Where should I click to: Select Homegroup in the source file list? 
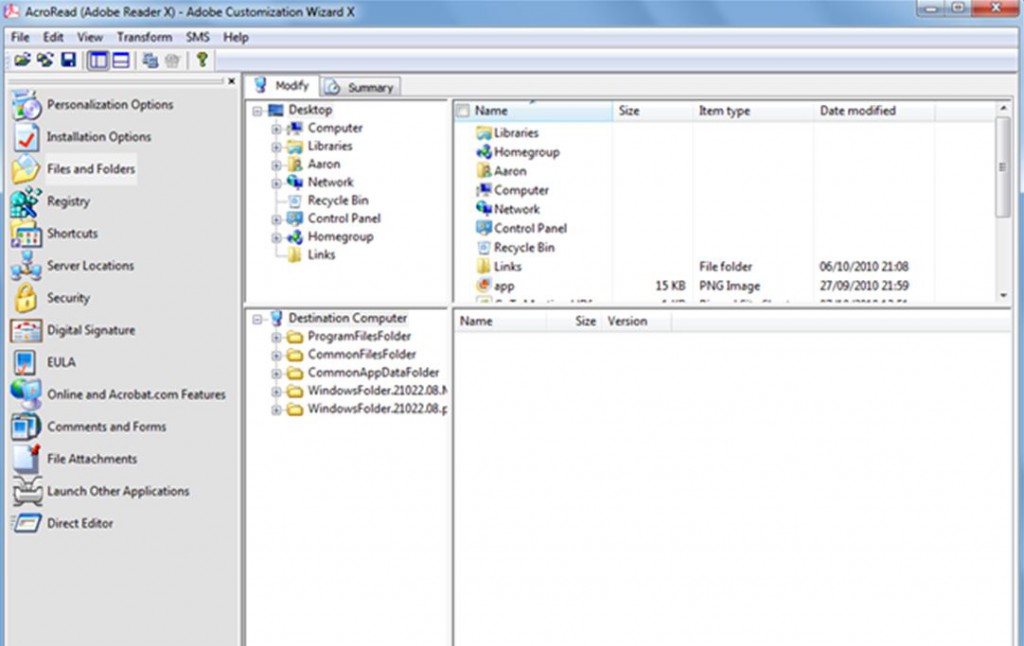526,152
